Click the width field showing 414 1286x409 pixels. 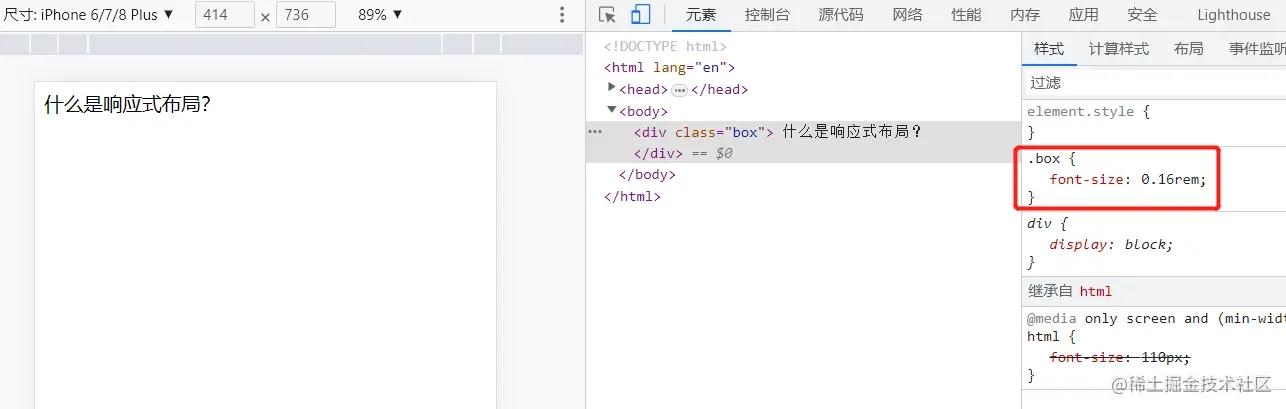pyautogui.click(x=225, y=15)
